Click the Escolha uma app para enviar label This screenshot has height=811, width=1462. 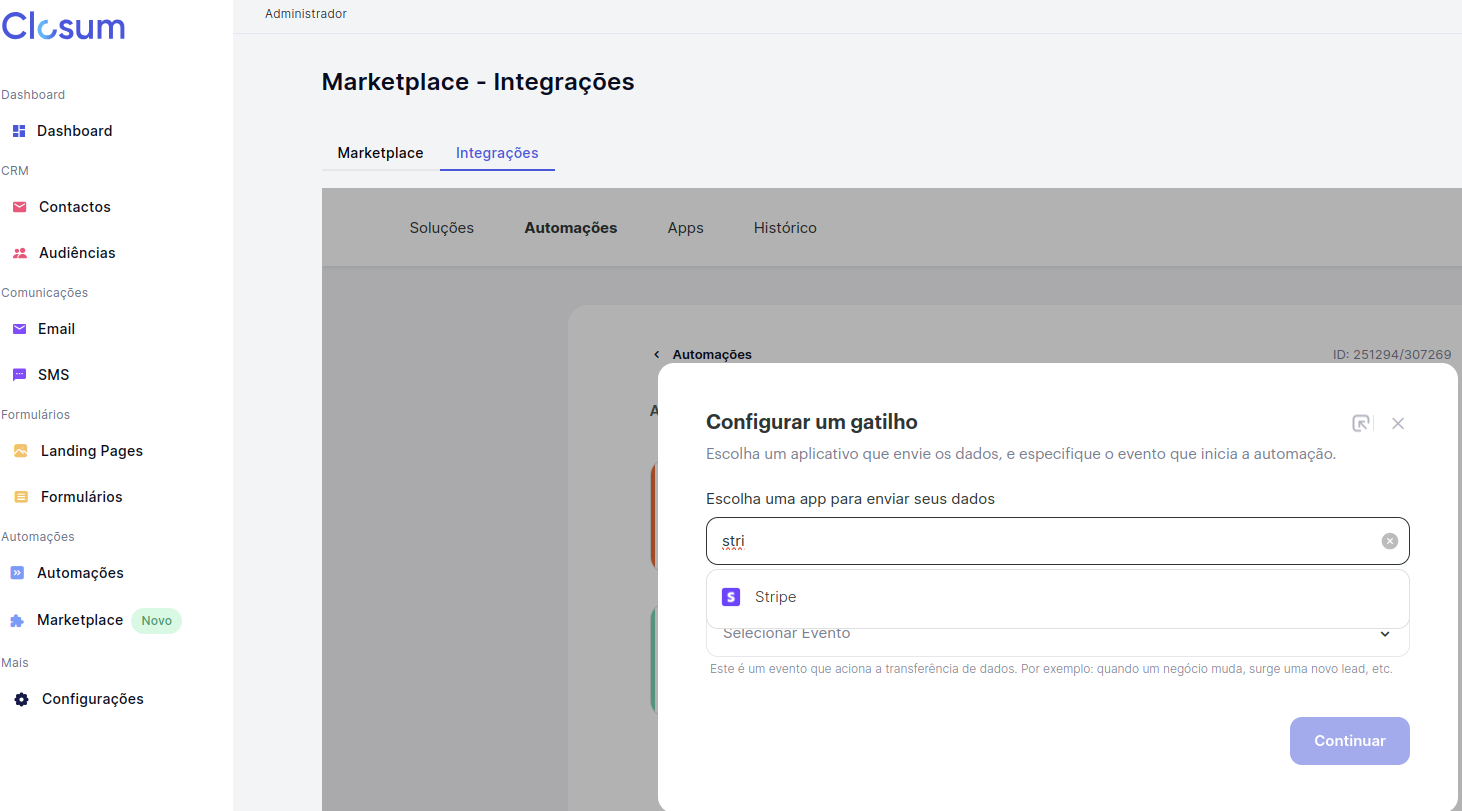tap(851, 499)
